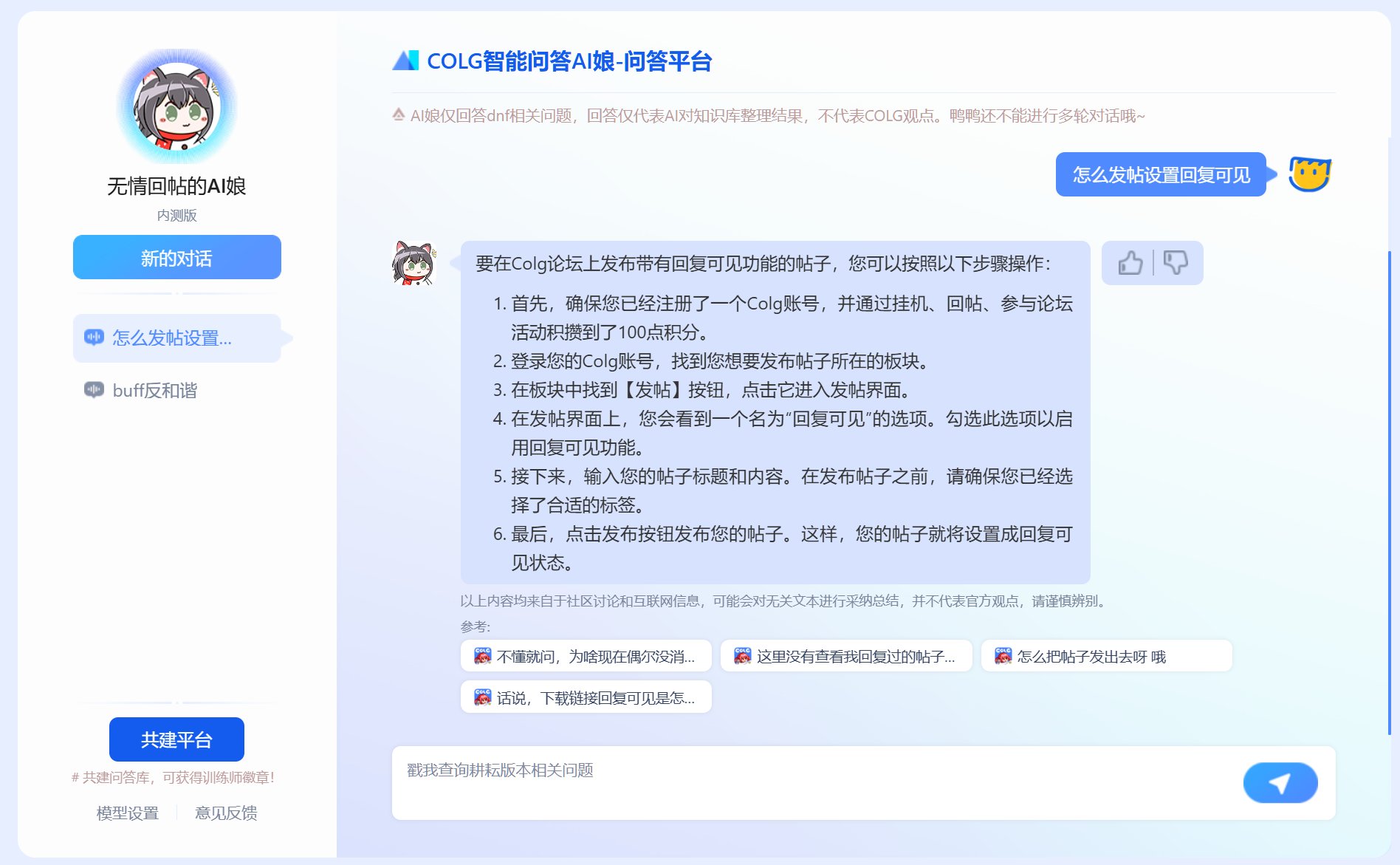Open the 共建平台 button
This screenshot has height=865, width=1400.
click(x=176, y=739)
